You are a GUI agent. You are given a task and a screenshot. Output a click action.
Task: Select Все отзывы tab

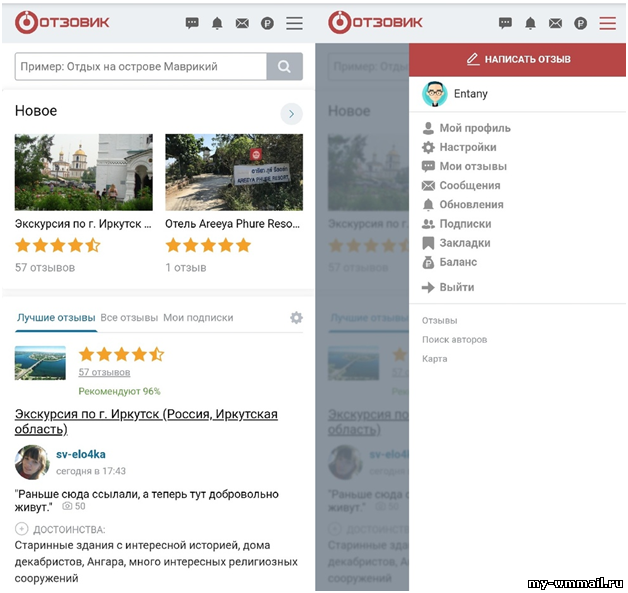point(129,318)
